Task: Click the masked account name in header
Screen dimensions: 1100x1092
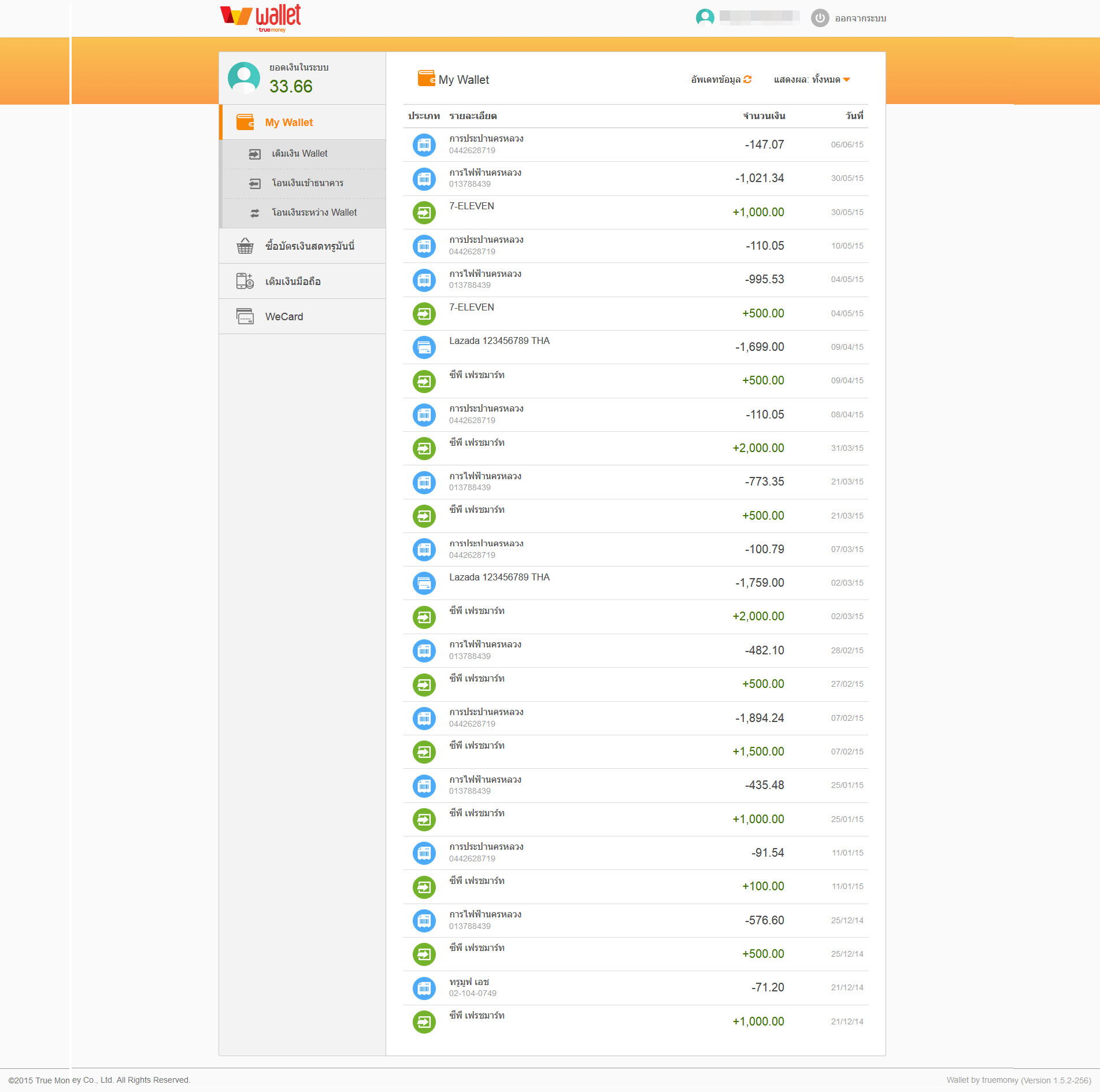Action: 760,17
